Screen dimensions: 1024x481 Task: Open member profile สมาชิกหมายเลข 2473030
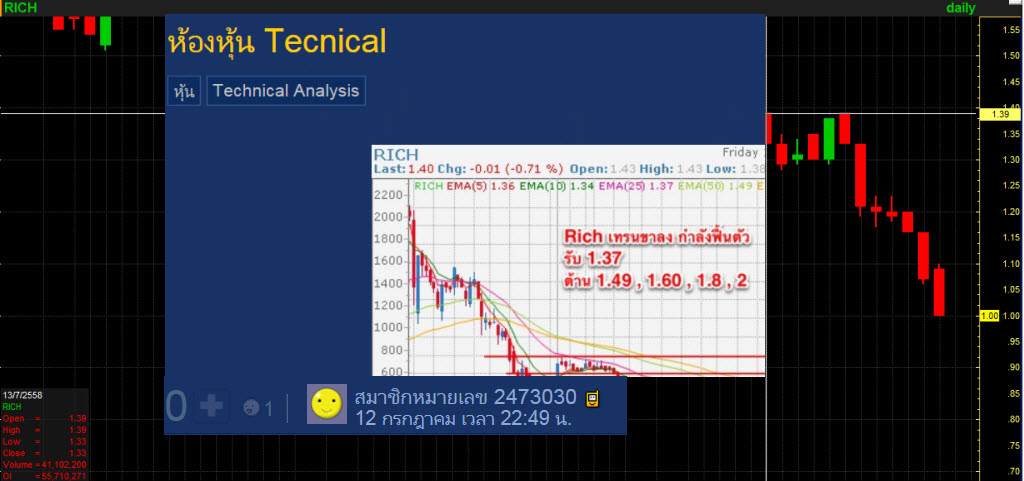pos(466,397)
